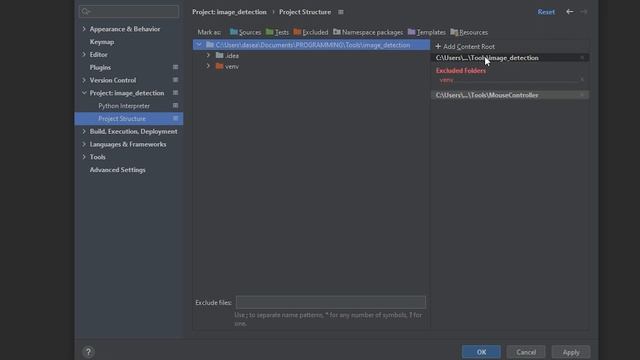Select the MouseController content root entry

coord(510,95)
